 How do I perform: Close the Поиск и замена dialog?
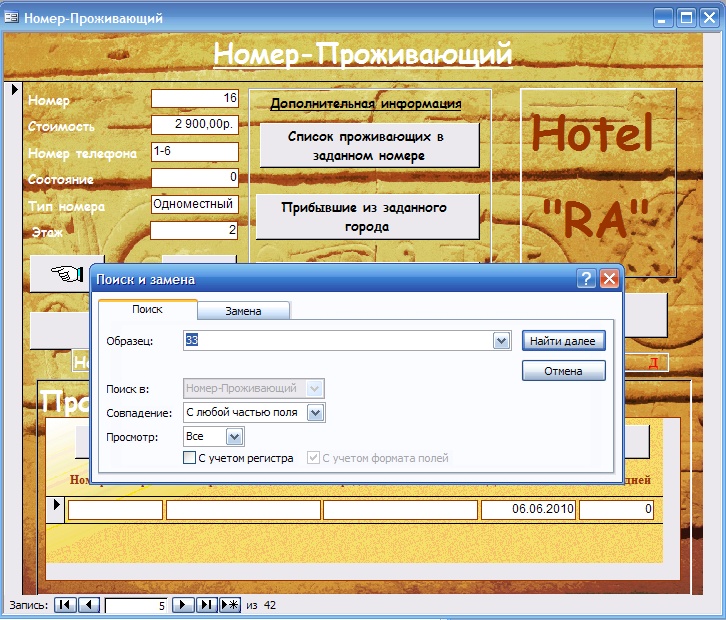(609, 279)
